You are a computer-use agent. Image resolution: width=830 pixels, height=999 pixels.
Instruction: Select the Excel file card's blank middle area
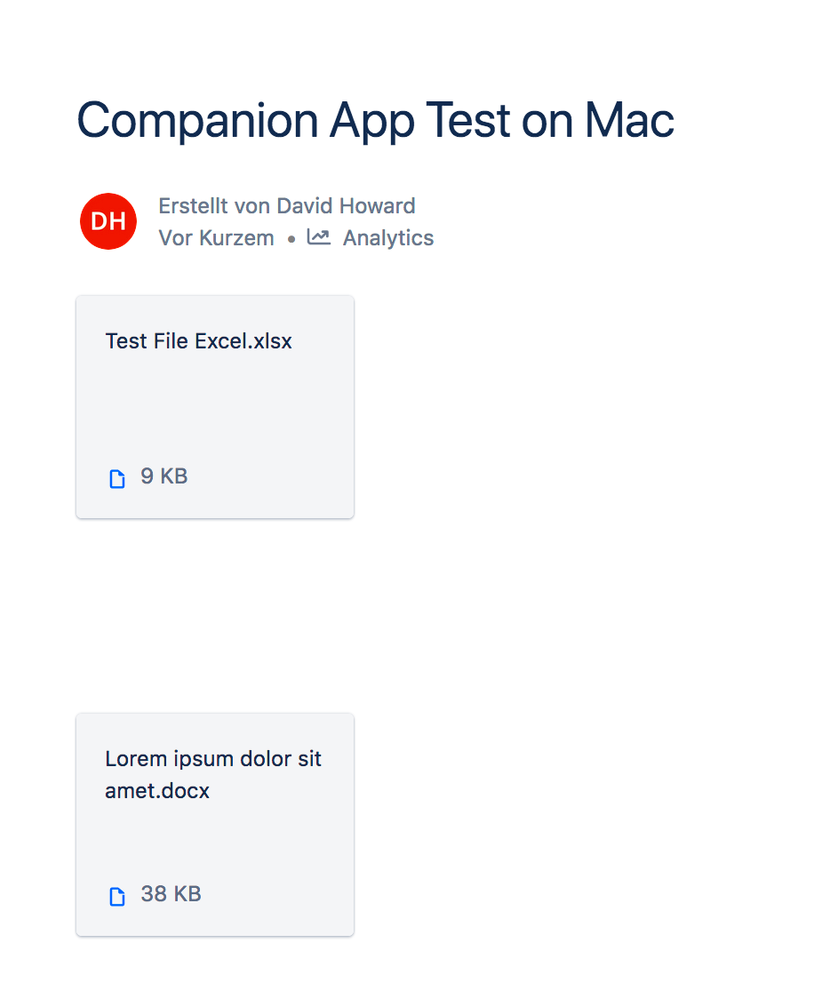pyautogui.click(x=215, y=408)
